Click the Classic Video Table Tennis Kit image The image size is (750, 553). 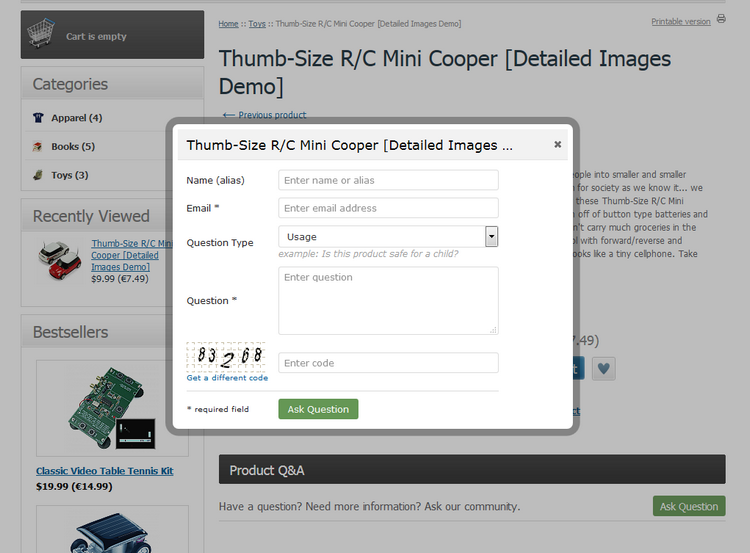click(x=112, y=408)
